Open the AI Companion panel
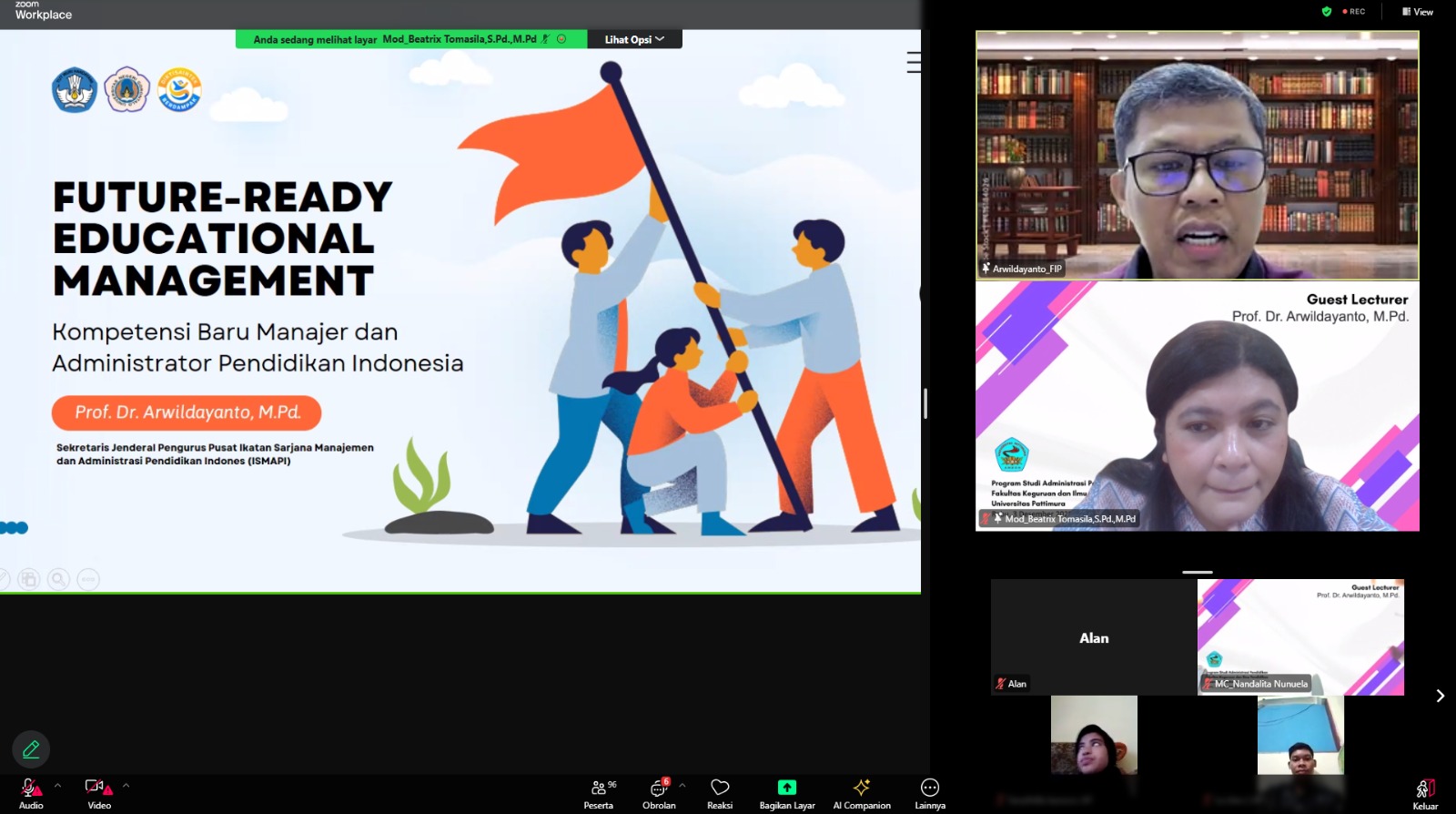Image resolution: width=1456 pixels, height=814 pixels. (862, 793)
